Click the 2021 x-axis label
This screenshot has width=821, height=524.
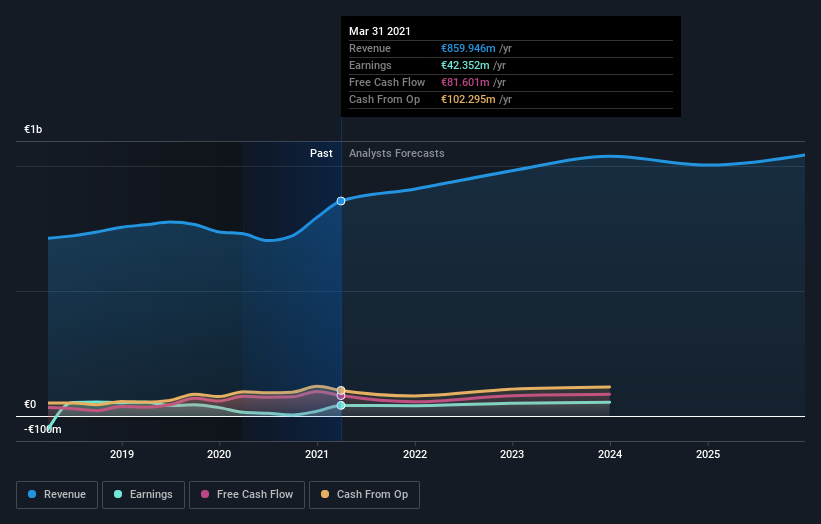click(x=317, y=454)
